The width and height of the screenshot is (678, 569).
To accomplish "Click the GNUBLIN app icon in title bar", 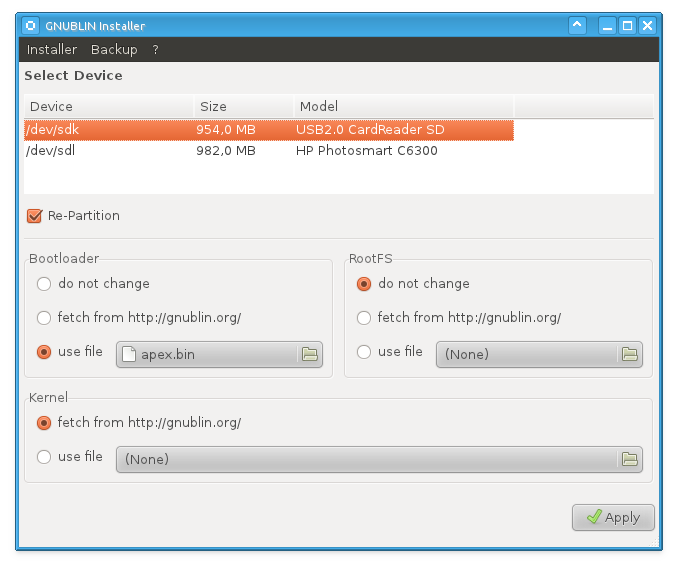I will coord(30,26).
